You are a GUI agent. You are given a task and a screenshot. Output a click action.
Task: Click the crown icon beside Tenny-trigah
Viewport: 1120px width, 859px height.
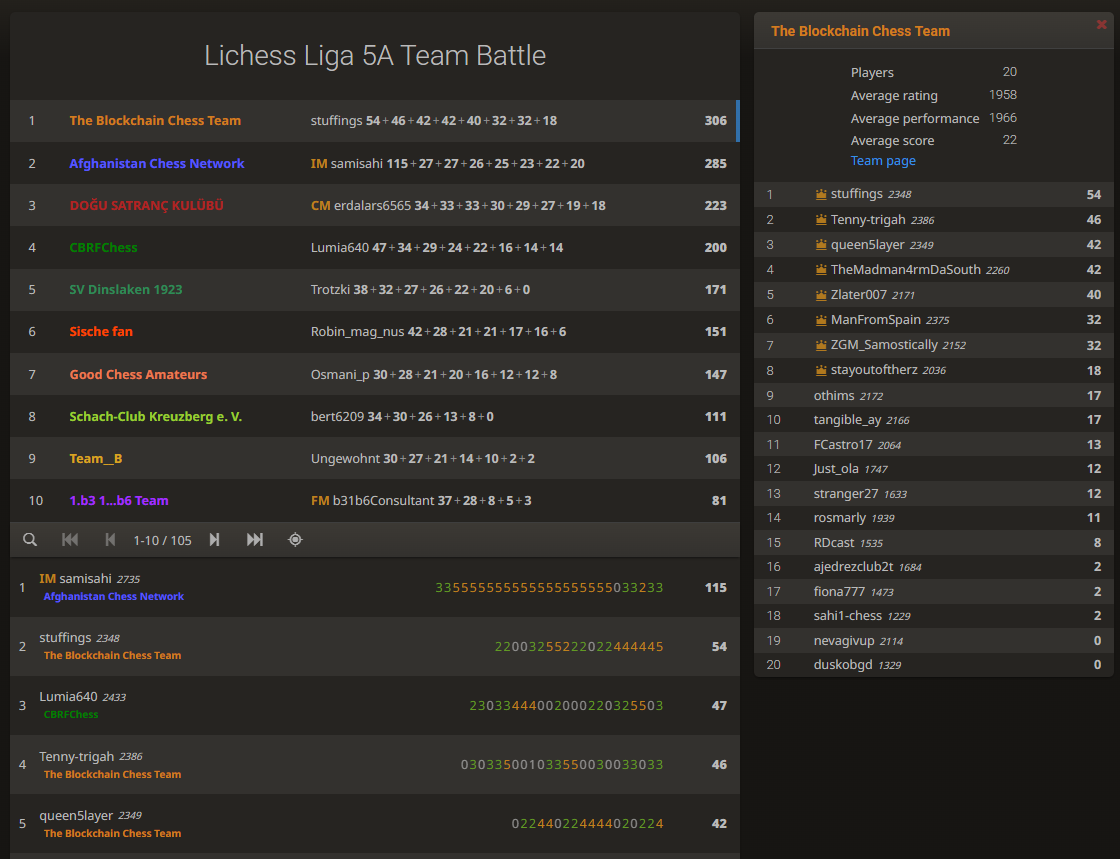(x=821, y=220)
